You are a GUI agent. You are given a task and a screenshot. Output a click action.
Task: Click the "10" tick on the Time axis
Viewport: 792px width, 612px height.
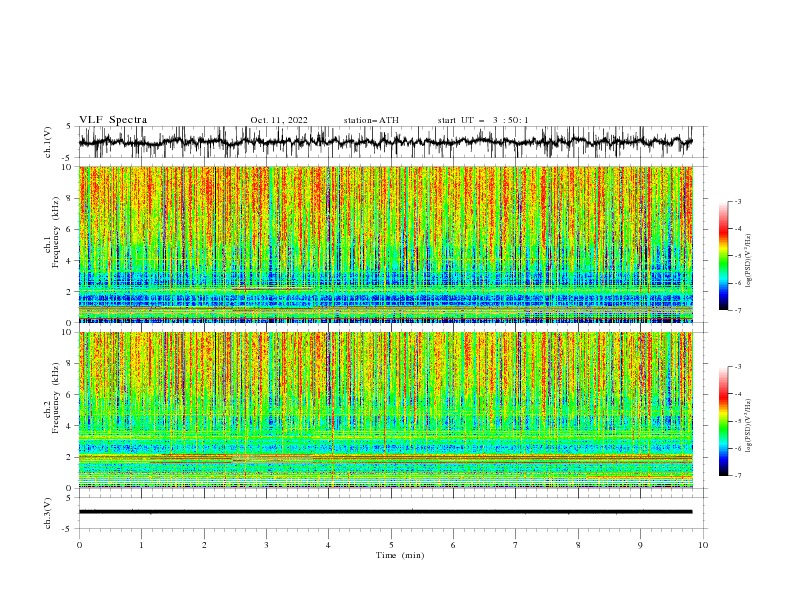(703, 545)
